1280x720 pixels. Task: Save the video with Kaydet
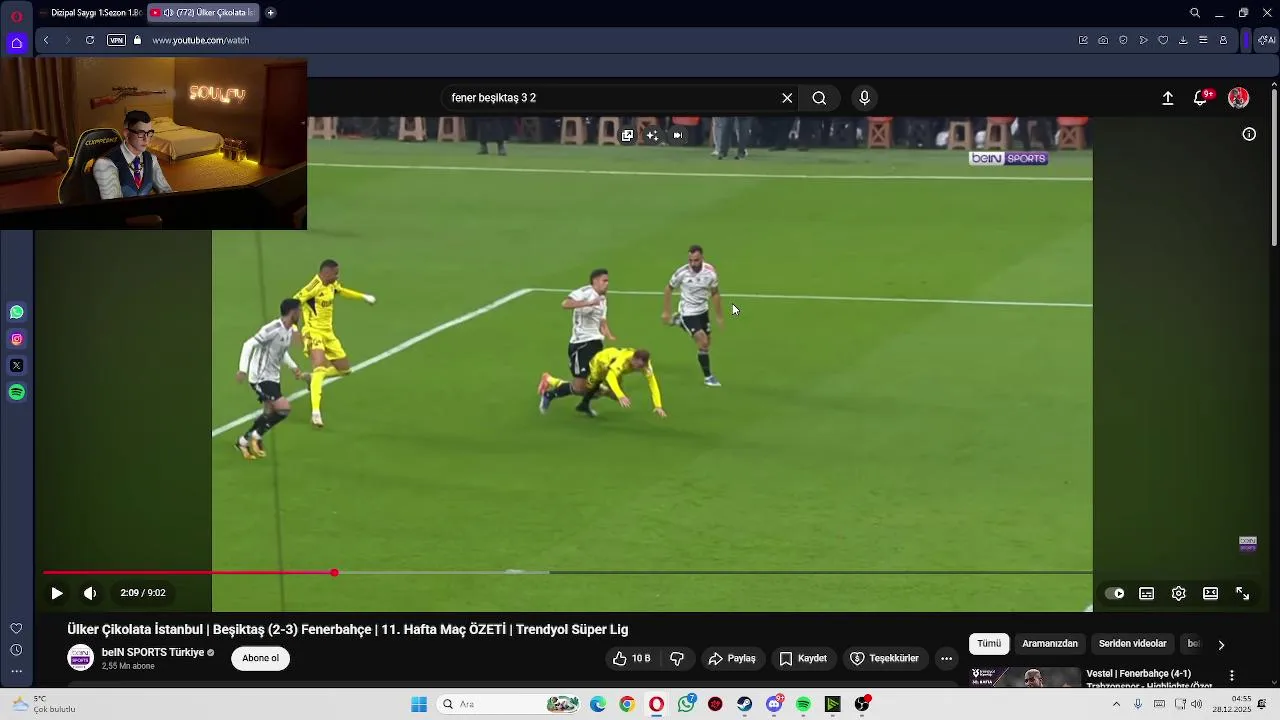coord(803,658)
